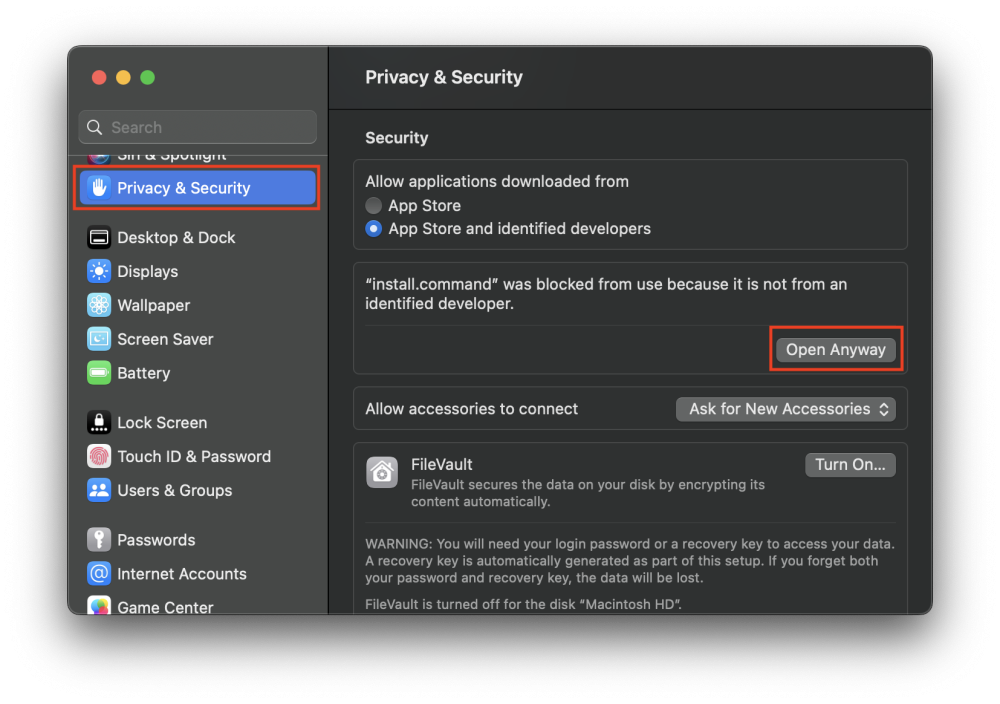Open Touch ID fingerprint icon
1000x704 pixels.
pyautogui.click(x=99, y=457)
